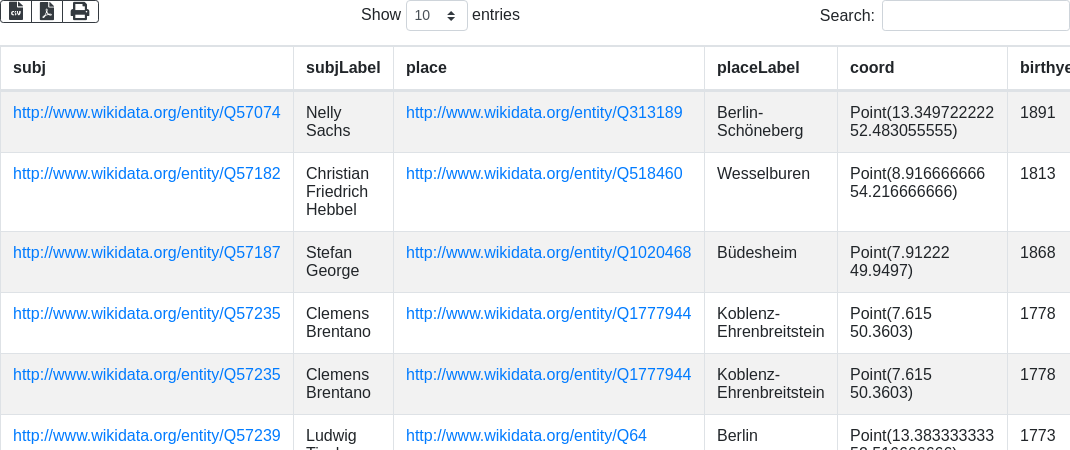This screenshot has width=1070, height=450.
Task: Select the Christian Friedrich Hebbel name cell
Action: pos(337,191)
